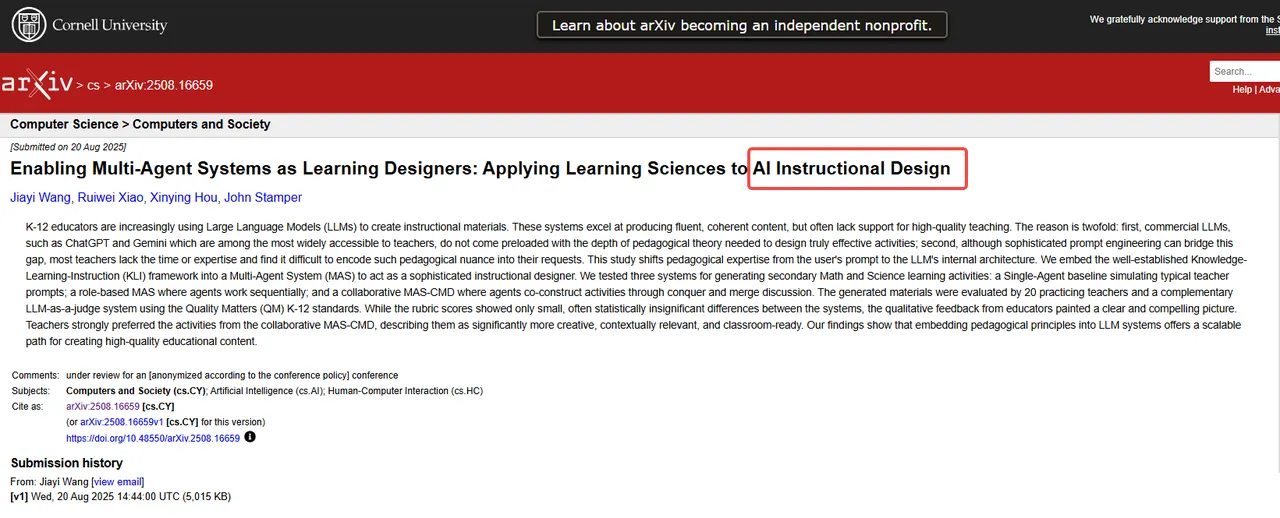Open the arXiv home logo
Viewport: 1280px width, 518px height.
(x=36, y=85)
